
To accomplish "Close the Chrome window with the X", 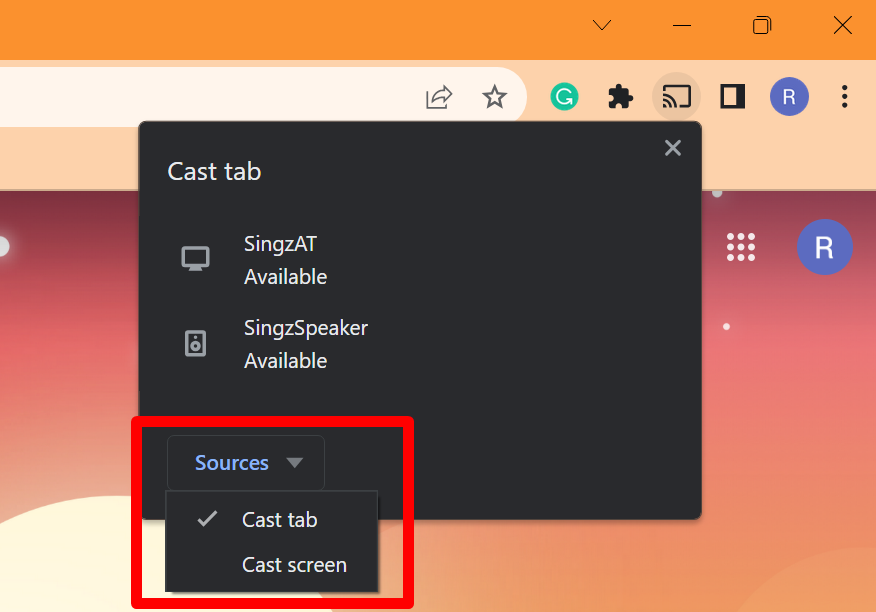I will 842,25.
